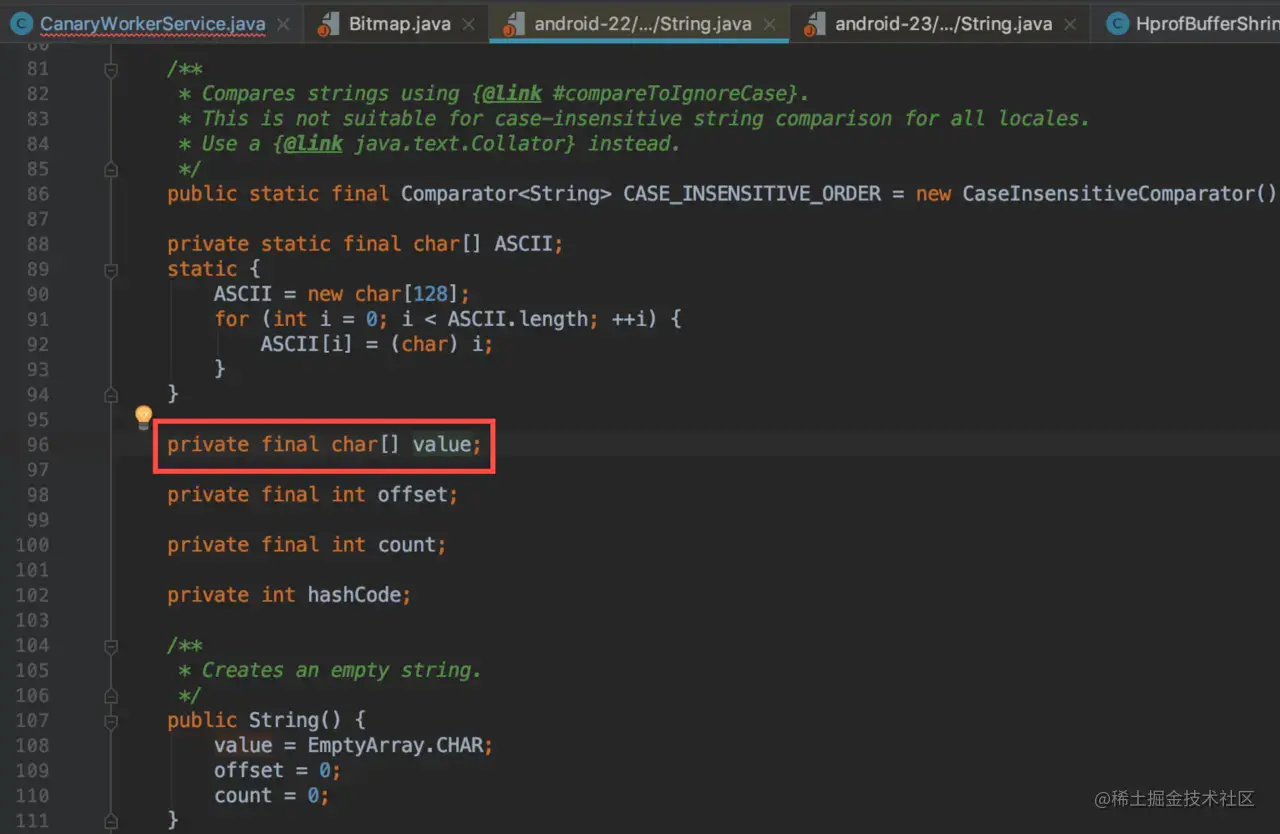Collapse the Javadoc comment starting at line 81

[x=111, y=69]
